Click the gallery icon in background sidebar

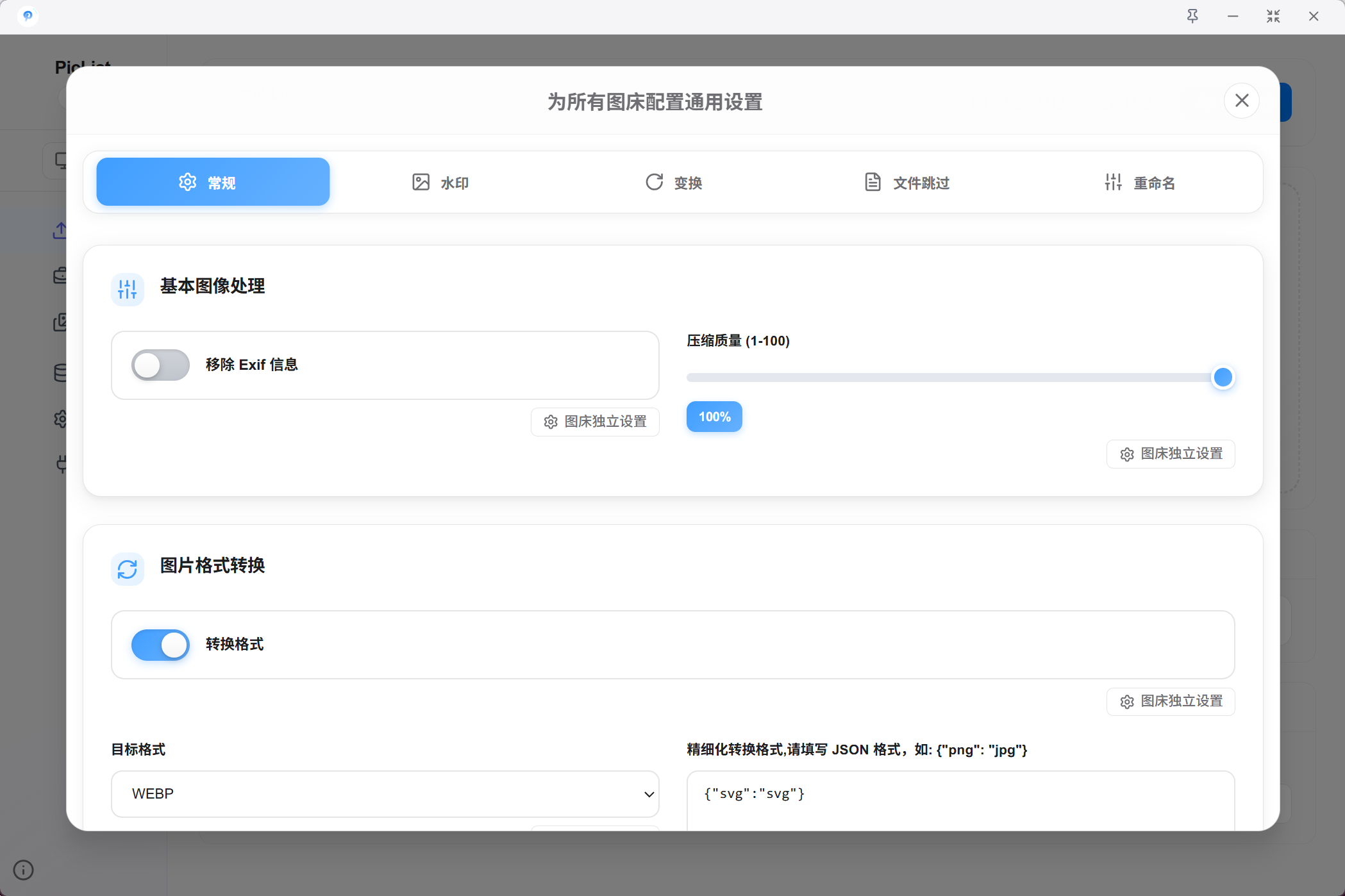click(x=60, y=322)
